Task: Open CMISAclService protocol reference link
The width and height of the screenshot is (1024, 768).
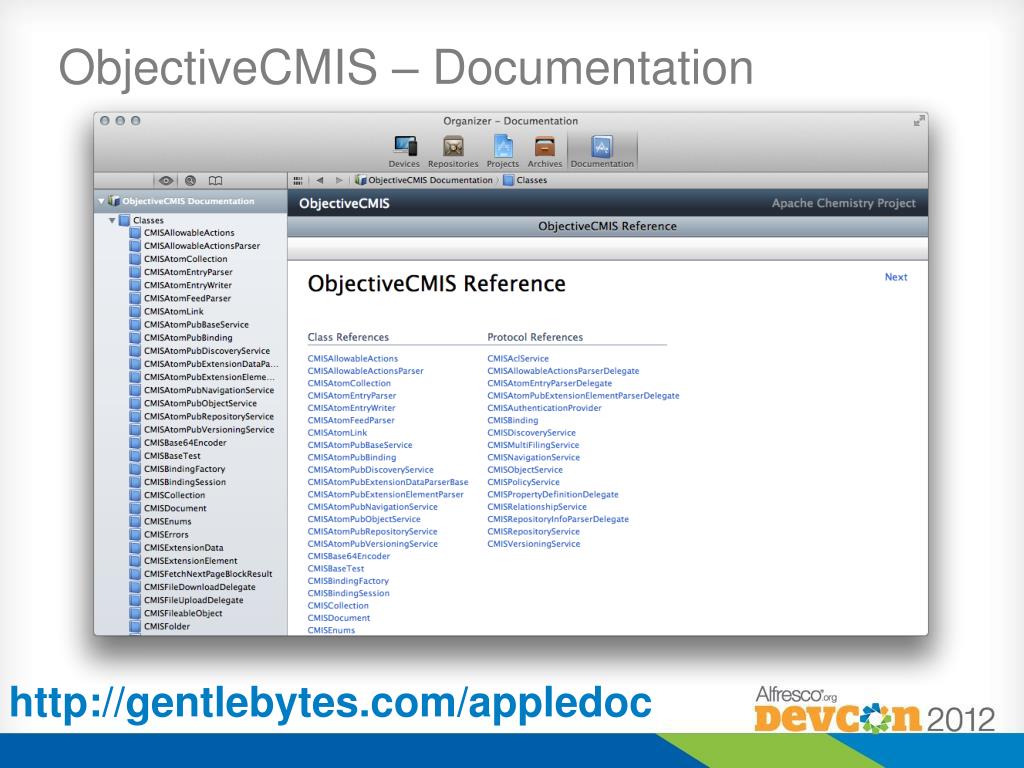Action: [518, 359]
